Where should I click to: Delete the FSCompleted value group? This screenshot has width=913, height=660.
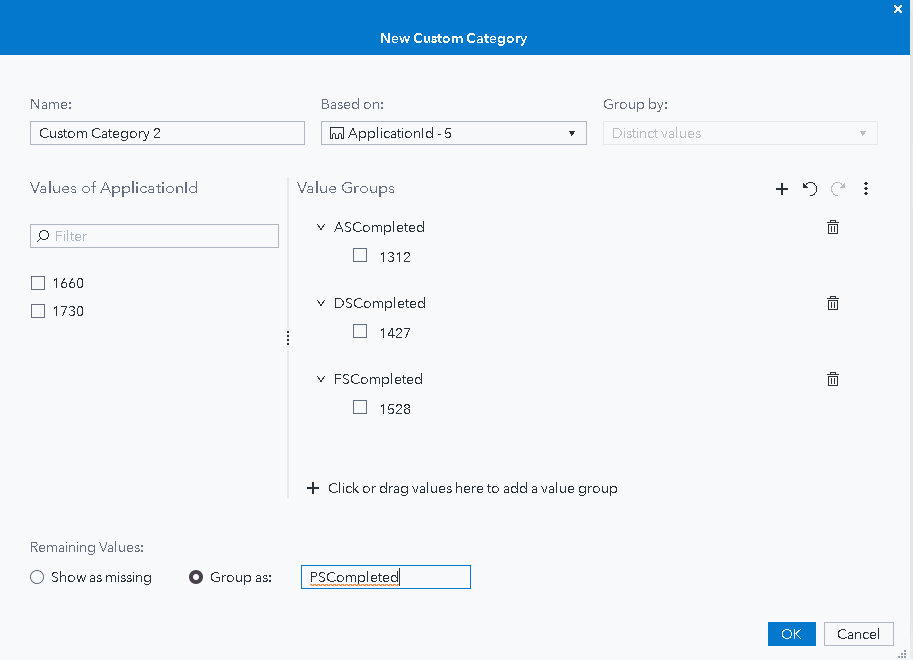pos(833,379)
